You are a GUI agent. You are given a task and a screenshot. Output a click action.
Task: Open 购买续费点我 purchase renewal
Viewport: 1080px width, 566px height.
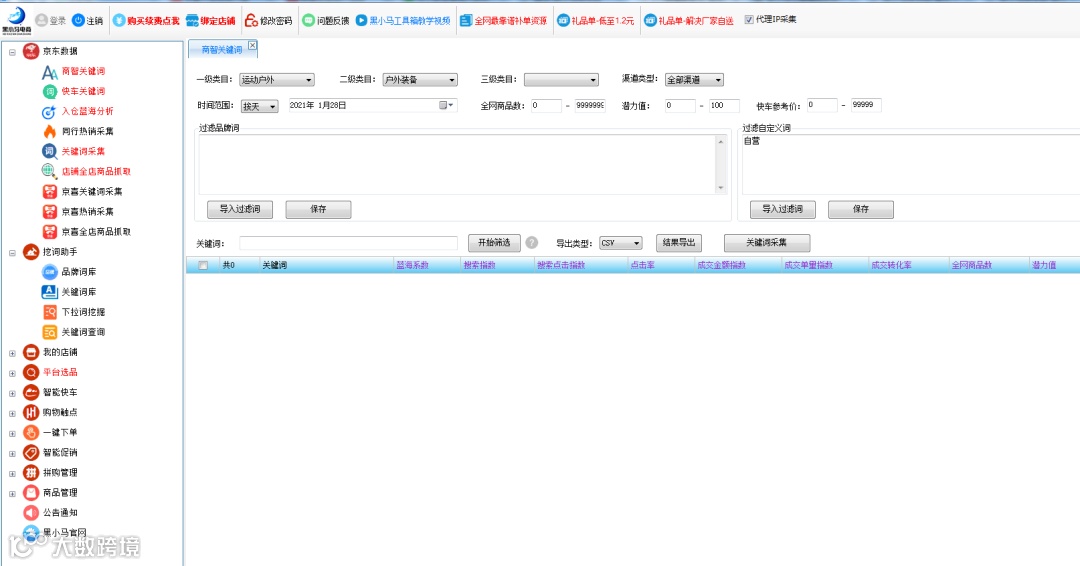146,21
